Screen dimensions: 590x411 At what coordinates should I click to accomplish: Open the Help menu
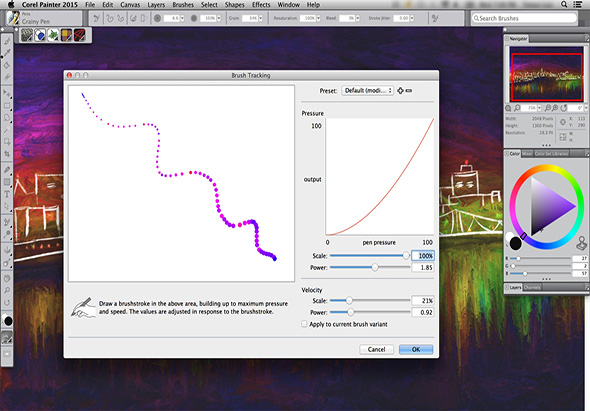313,5
